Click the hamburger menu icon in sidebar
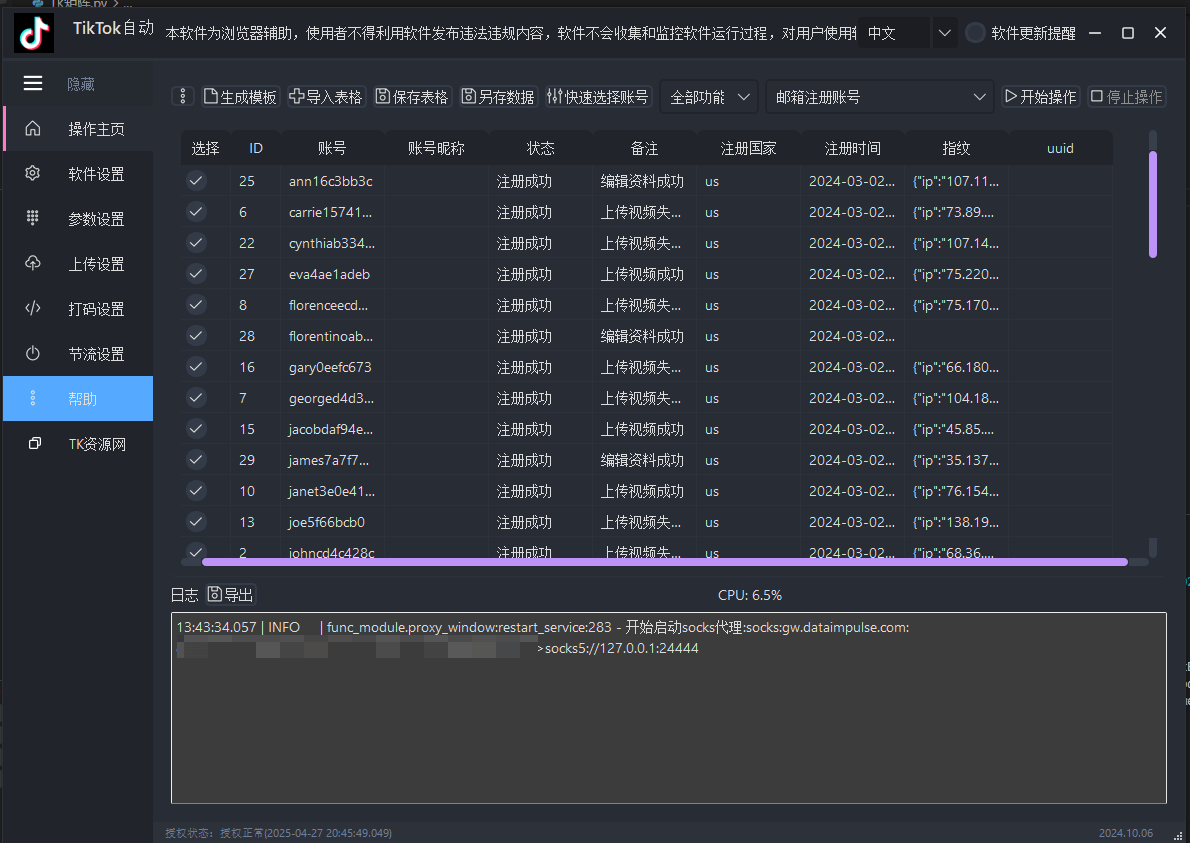Screen dimensions: 1190x843 (33, 83)
